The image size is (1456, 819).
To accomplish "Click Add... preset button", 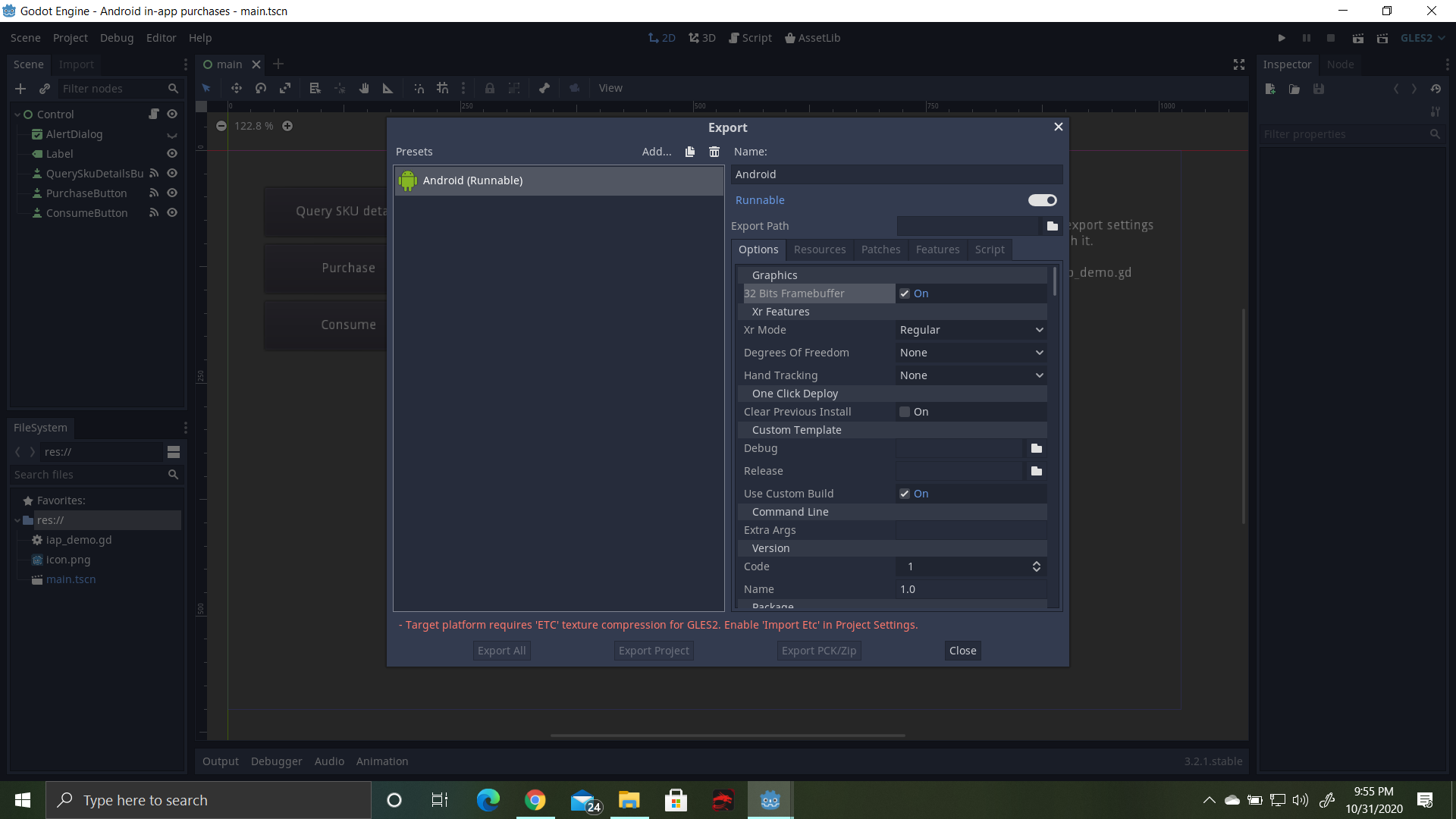I will [x=657, y=152].
